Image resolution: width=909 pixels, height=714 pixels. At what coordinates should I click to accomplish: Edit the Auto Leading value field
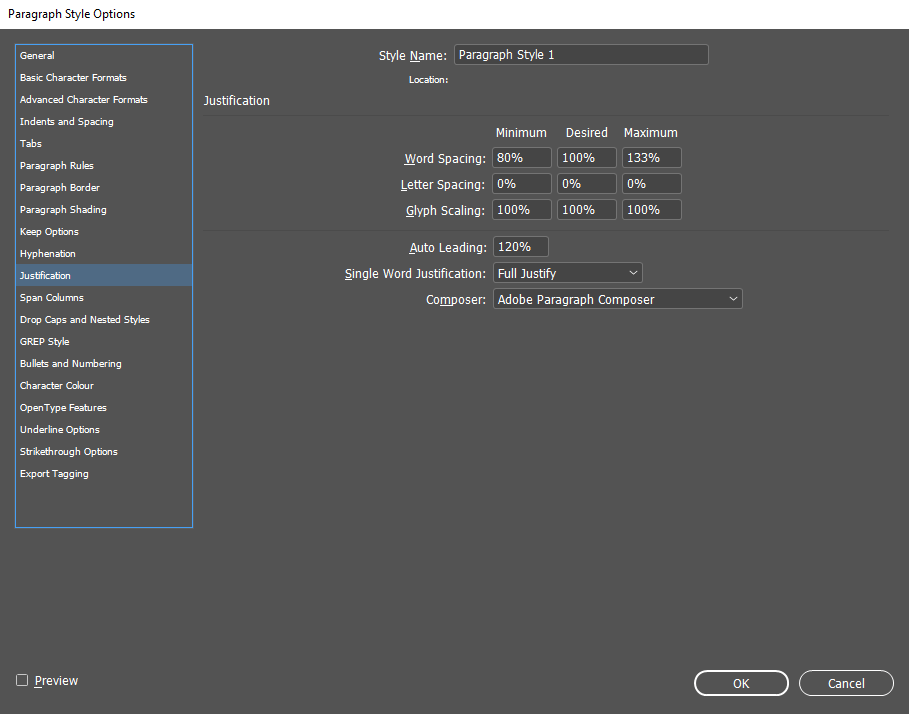(520, 247)
